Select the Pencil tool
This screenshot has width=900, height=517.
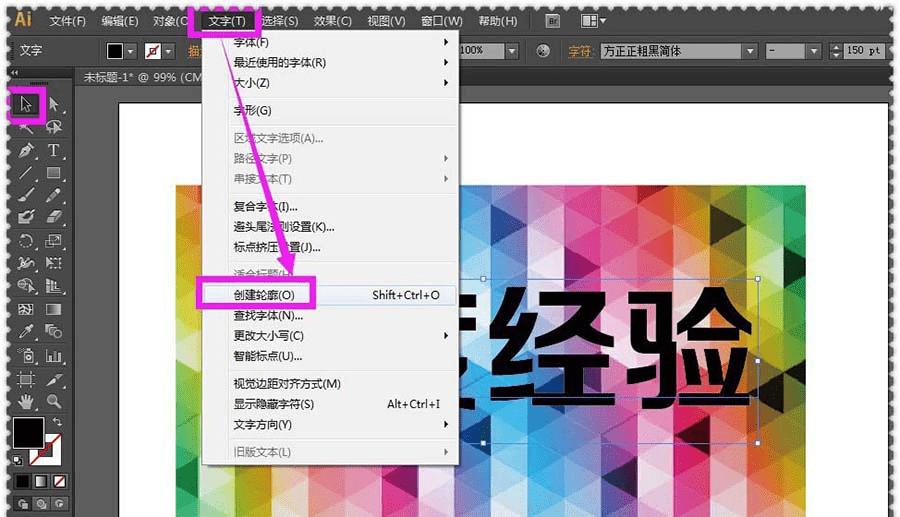53,195
